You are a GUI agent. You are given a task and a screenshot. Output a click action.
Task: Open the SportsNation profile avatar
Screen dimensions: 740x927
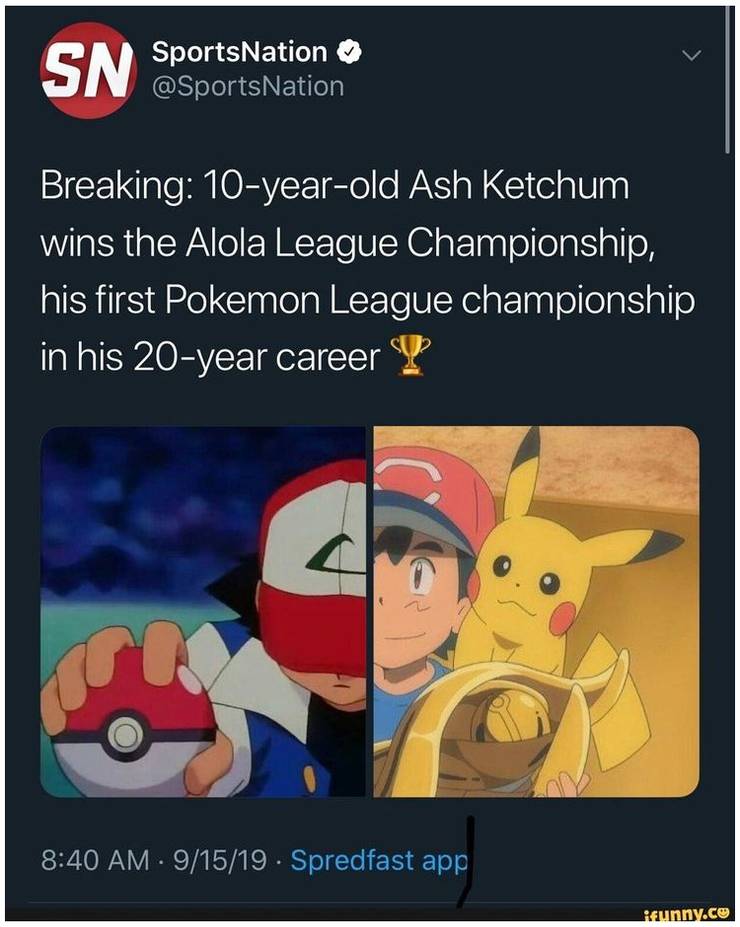tap(87, 70)
